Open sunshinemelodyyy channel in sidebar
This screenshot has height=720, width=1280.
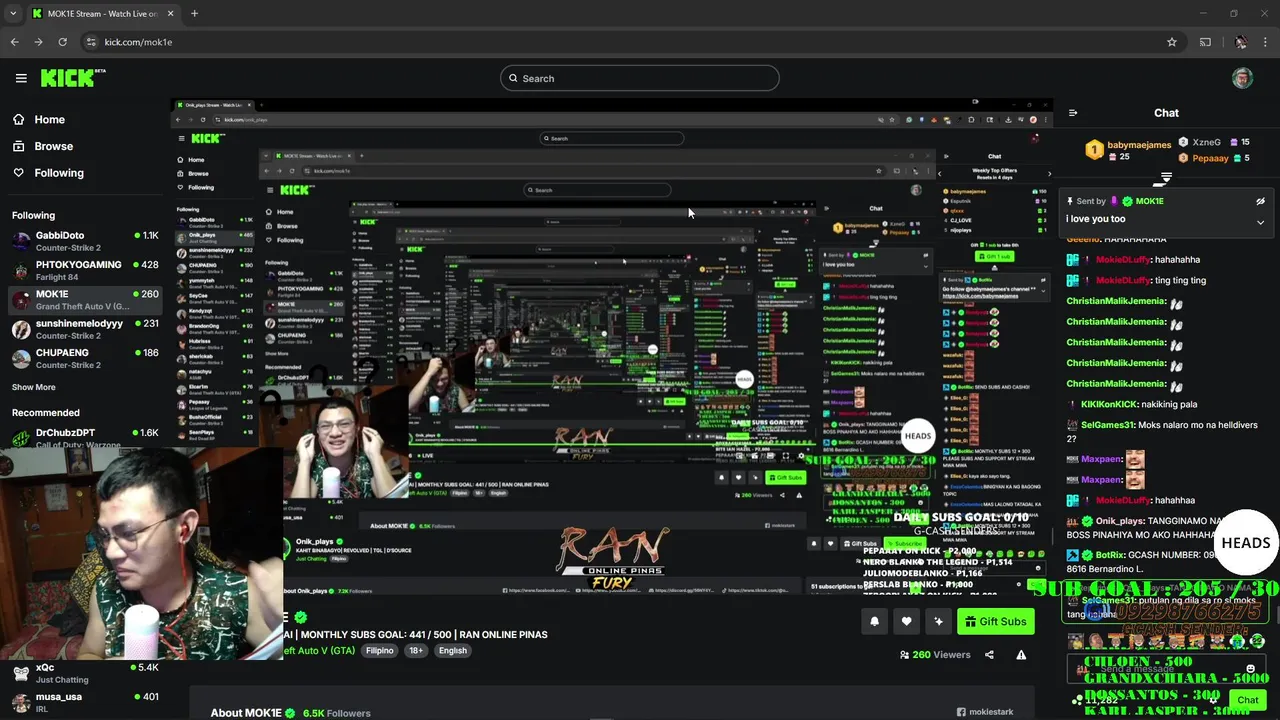click(85, 329)
